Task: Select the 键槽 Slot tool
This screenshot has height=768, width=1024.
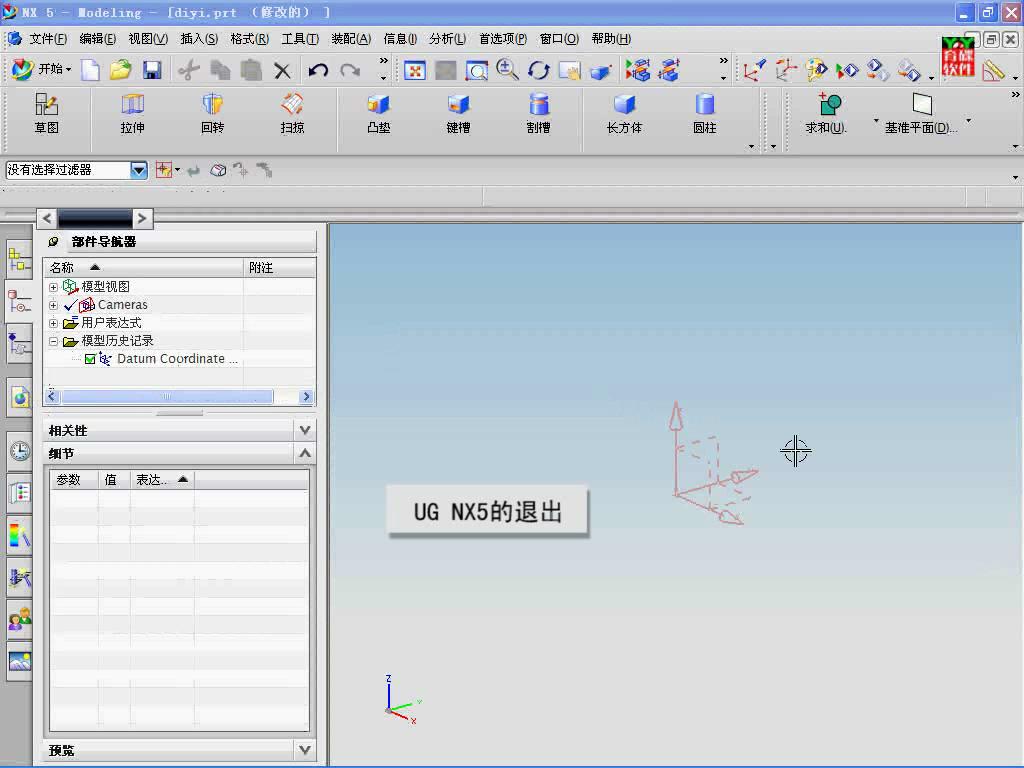Action: [458, 114]
